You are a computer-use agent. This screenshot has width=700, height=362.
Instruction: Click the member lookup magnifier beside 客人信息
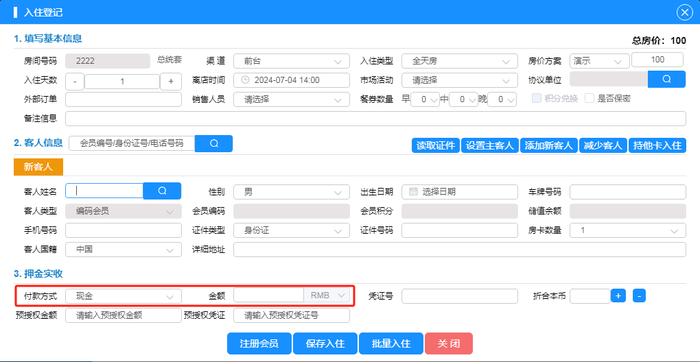click(x=214, y=143)
